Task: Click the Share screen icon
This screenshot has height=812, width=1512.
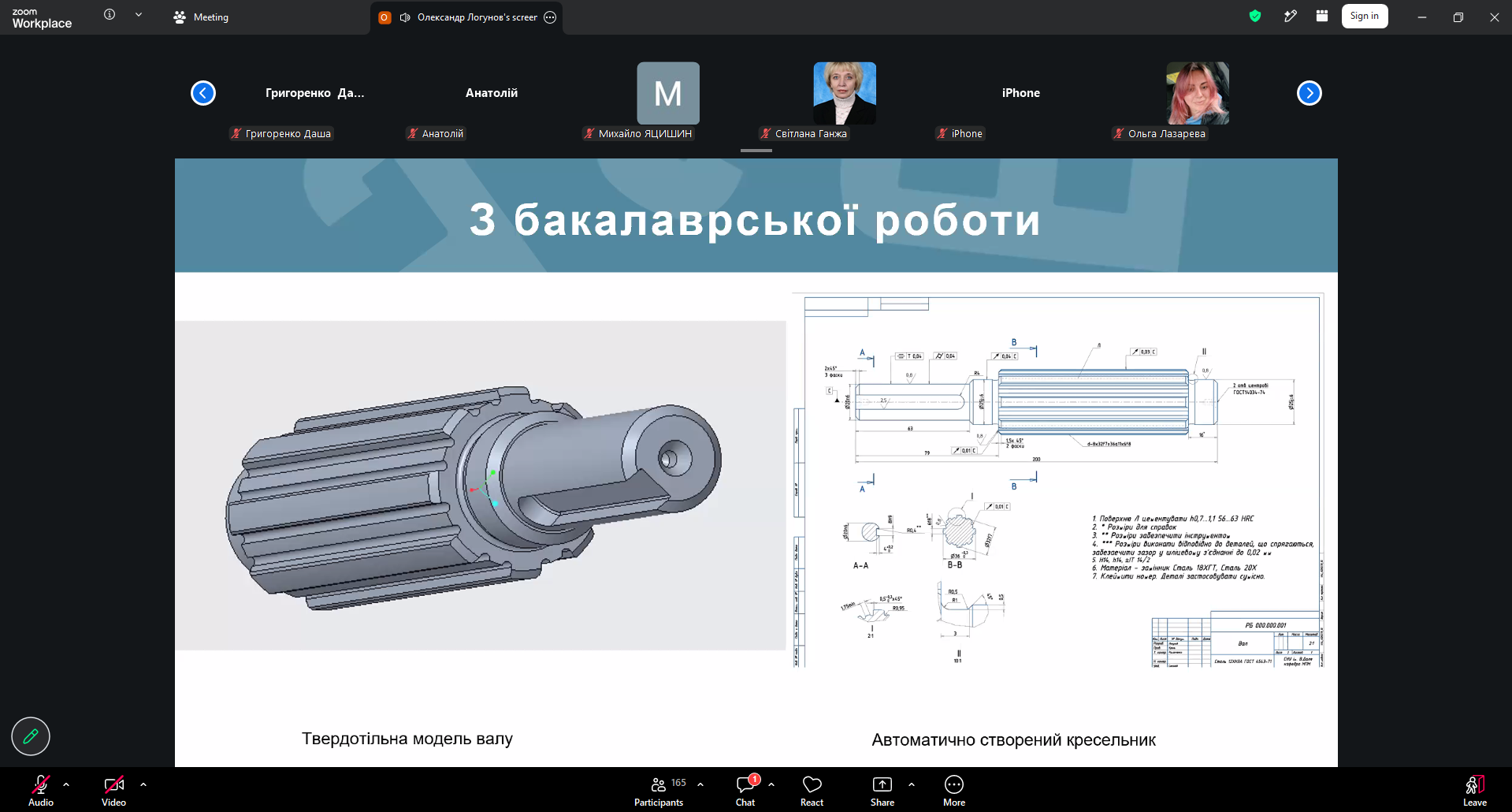Action: [882, 784]
